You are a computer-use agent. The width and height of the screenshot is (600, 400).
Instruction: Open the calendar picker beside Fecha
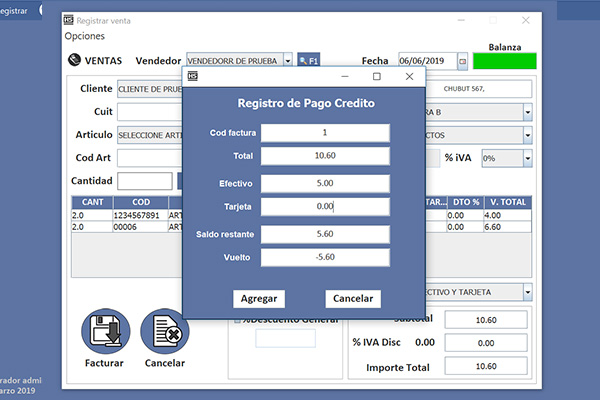point(463,61)
